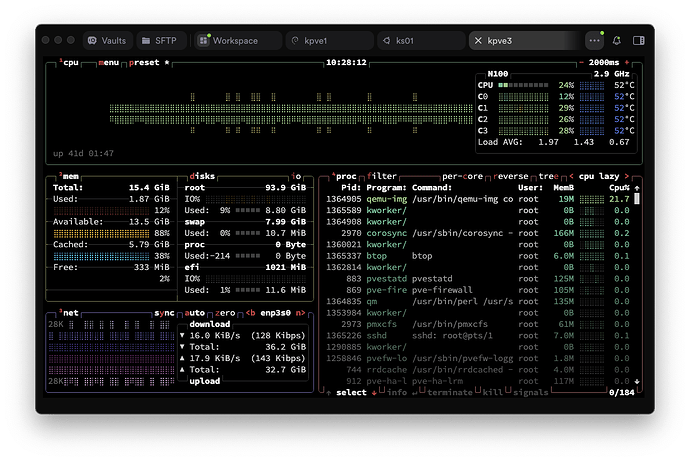Click the Vaults icon in tab bar
Image resolution: width=690 pixels, height=460 pixels.
(92, 40)
